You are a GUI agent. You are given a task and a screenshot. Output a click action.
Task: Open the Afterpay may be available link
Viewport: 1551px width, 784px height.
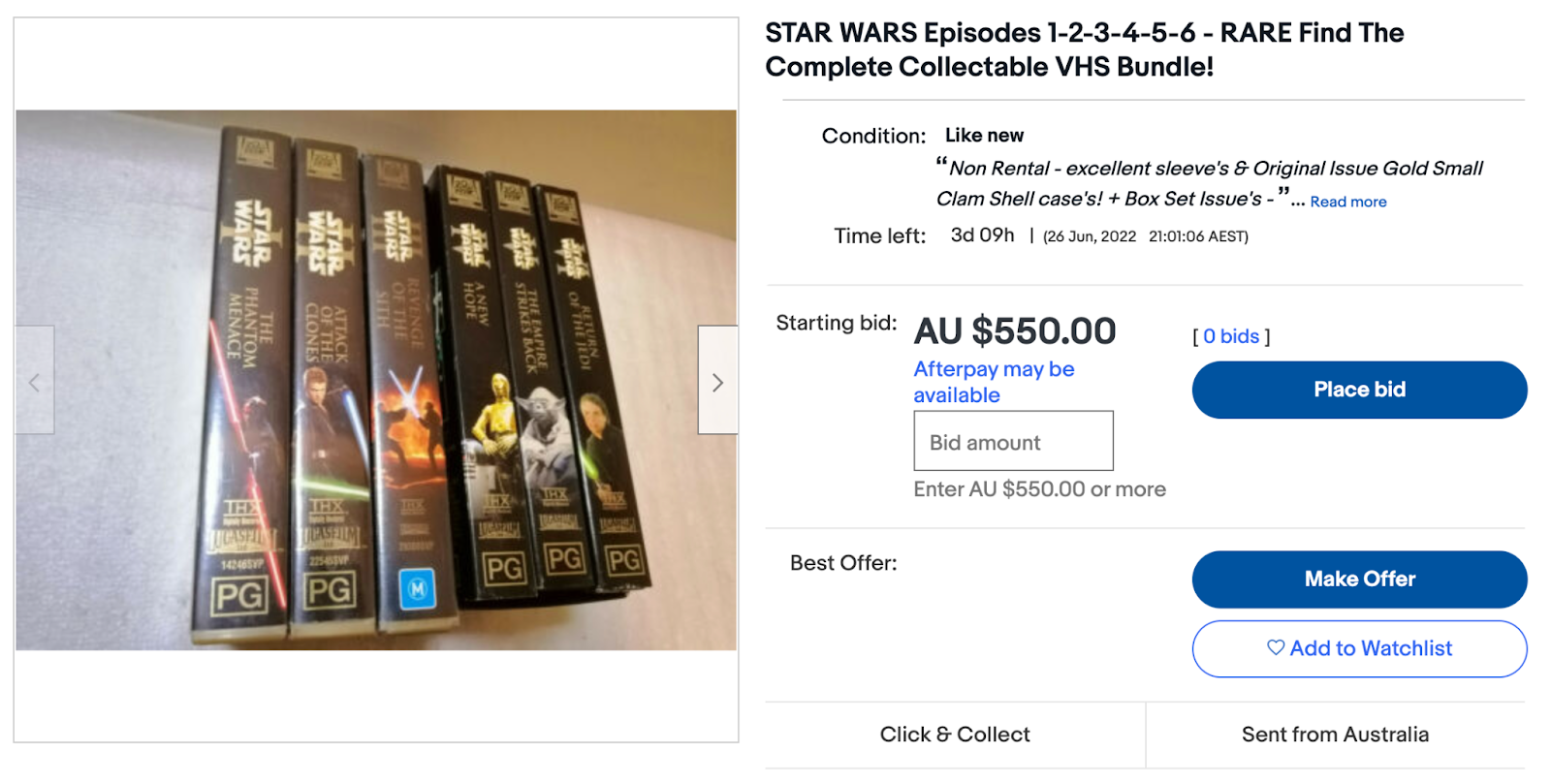993,382
